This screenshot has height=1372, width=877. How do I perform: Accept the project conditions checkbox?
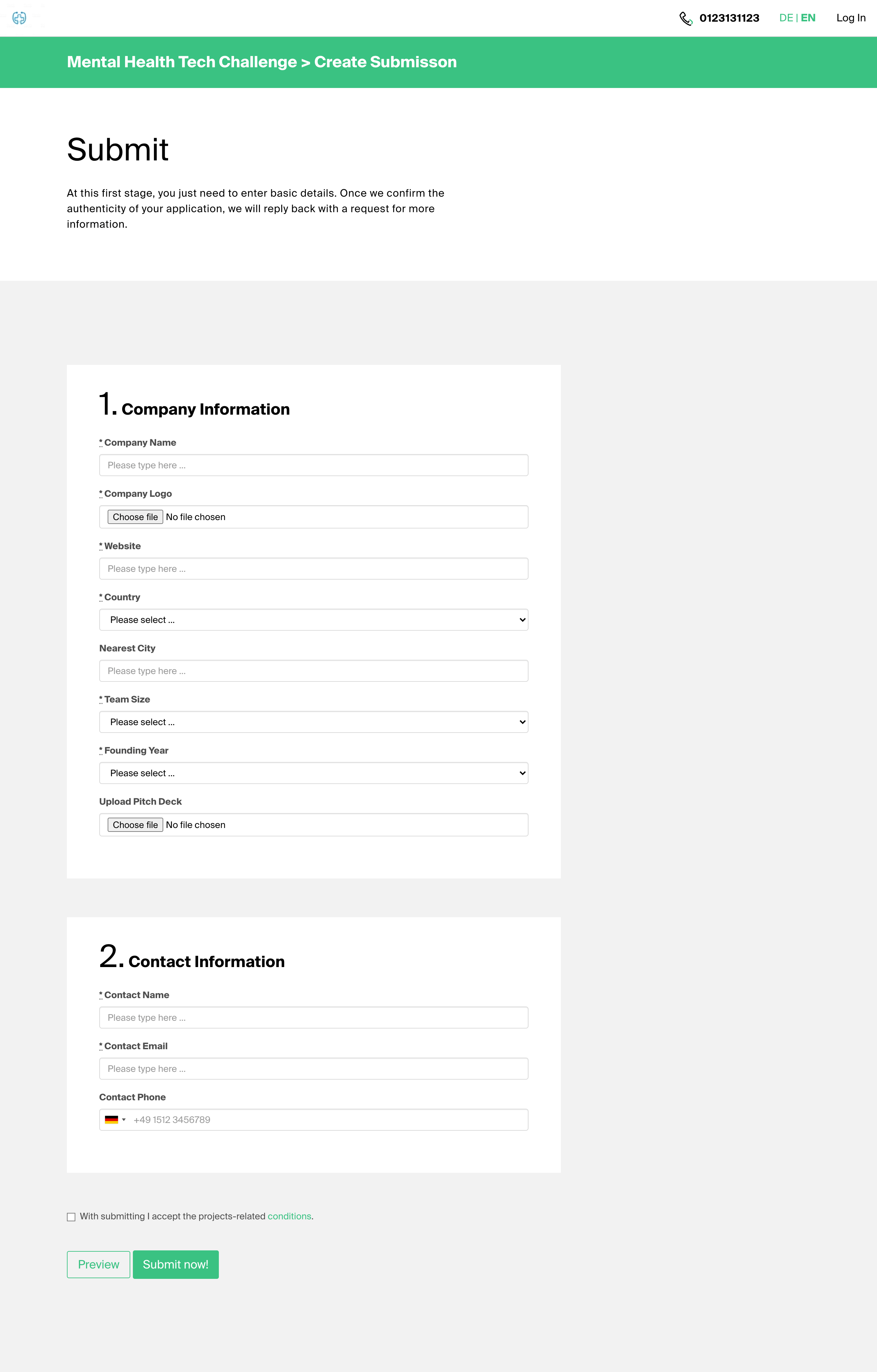71,1216
